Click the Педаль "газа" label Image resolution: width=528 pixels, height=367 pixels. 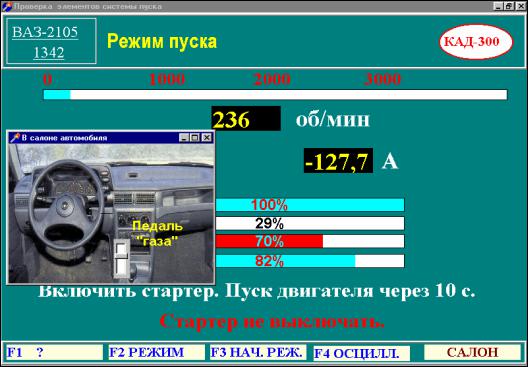(x=157, y=233)
